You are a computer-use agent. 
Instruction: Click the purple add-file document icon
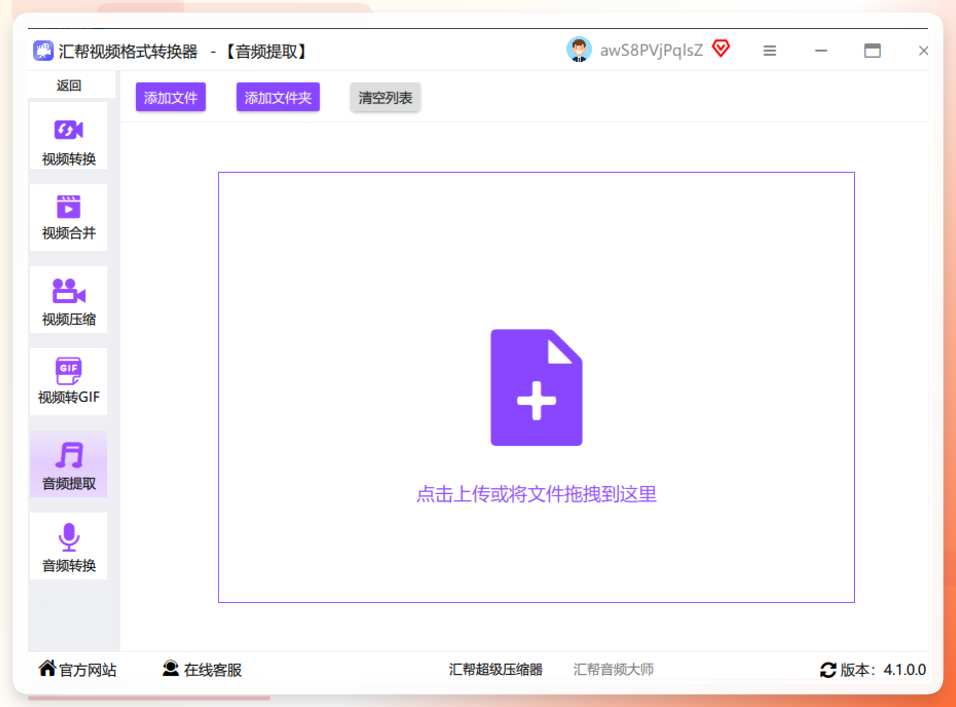coord(537,388)
